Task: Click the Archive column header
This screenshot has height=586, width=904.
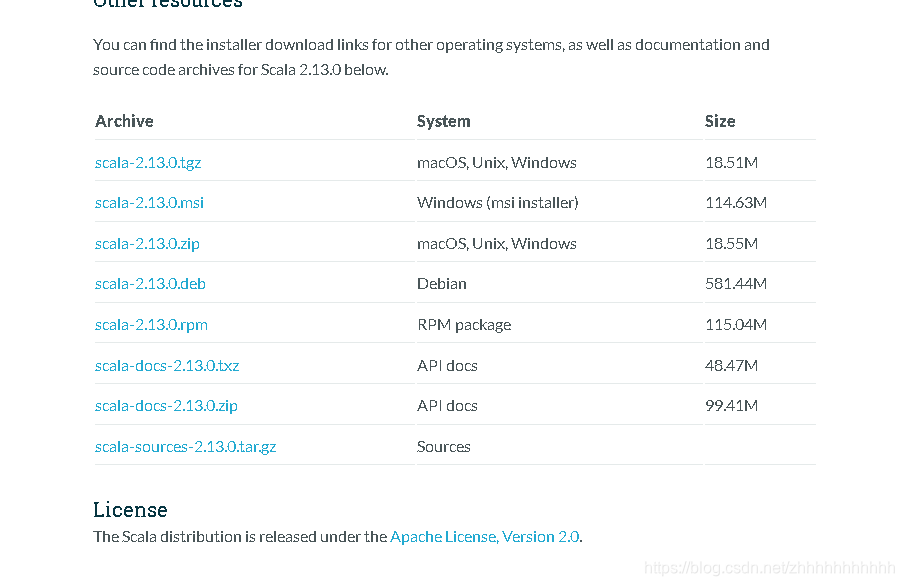Action: [124, 121]
